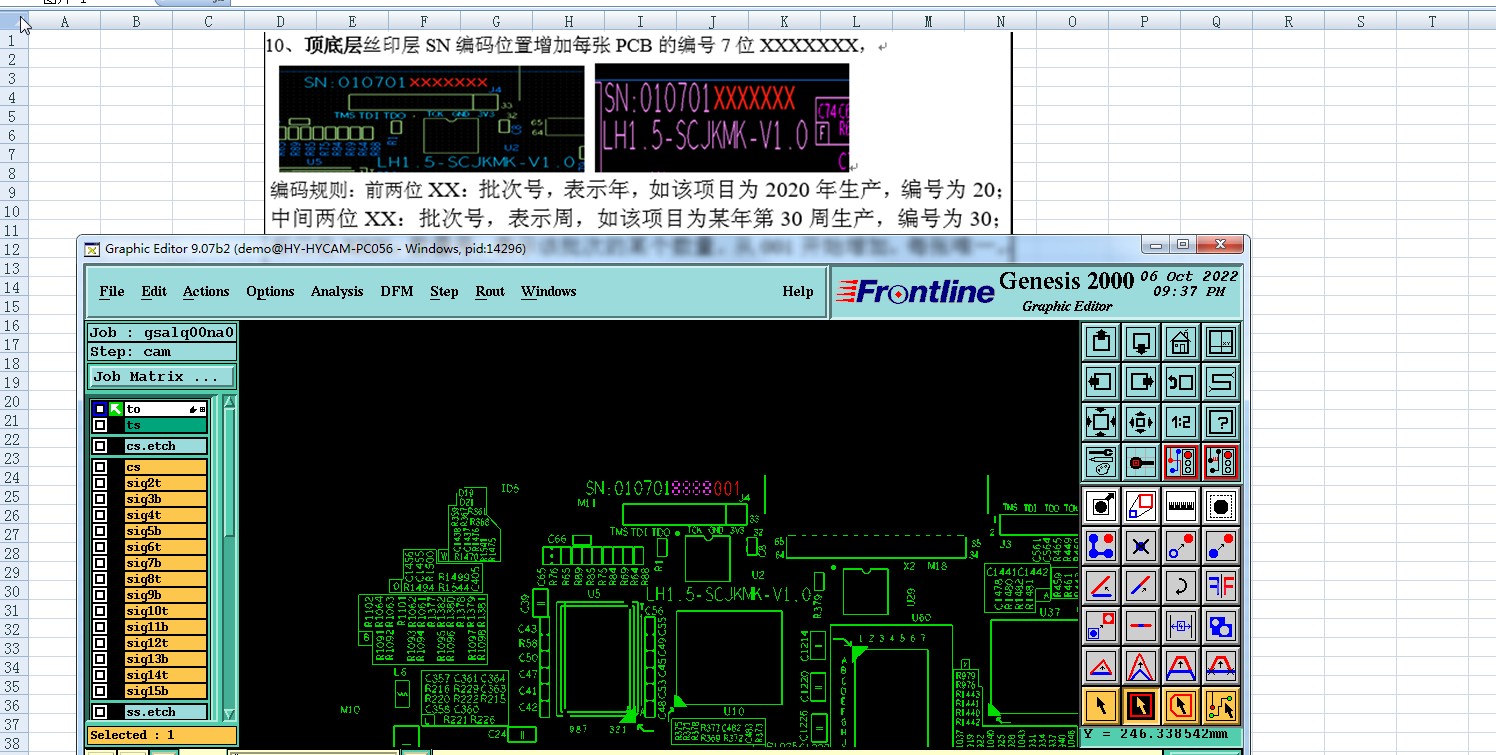Toggle the 'cs' layer checkbox
The height and width of the screenshot is (755, 1496).
coord(100,467)
